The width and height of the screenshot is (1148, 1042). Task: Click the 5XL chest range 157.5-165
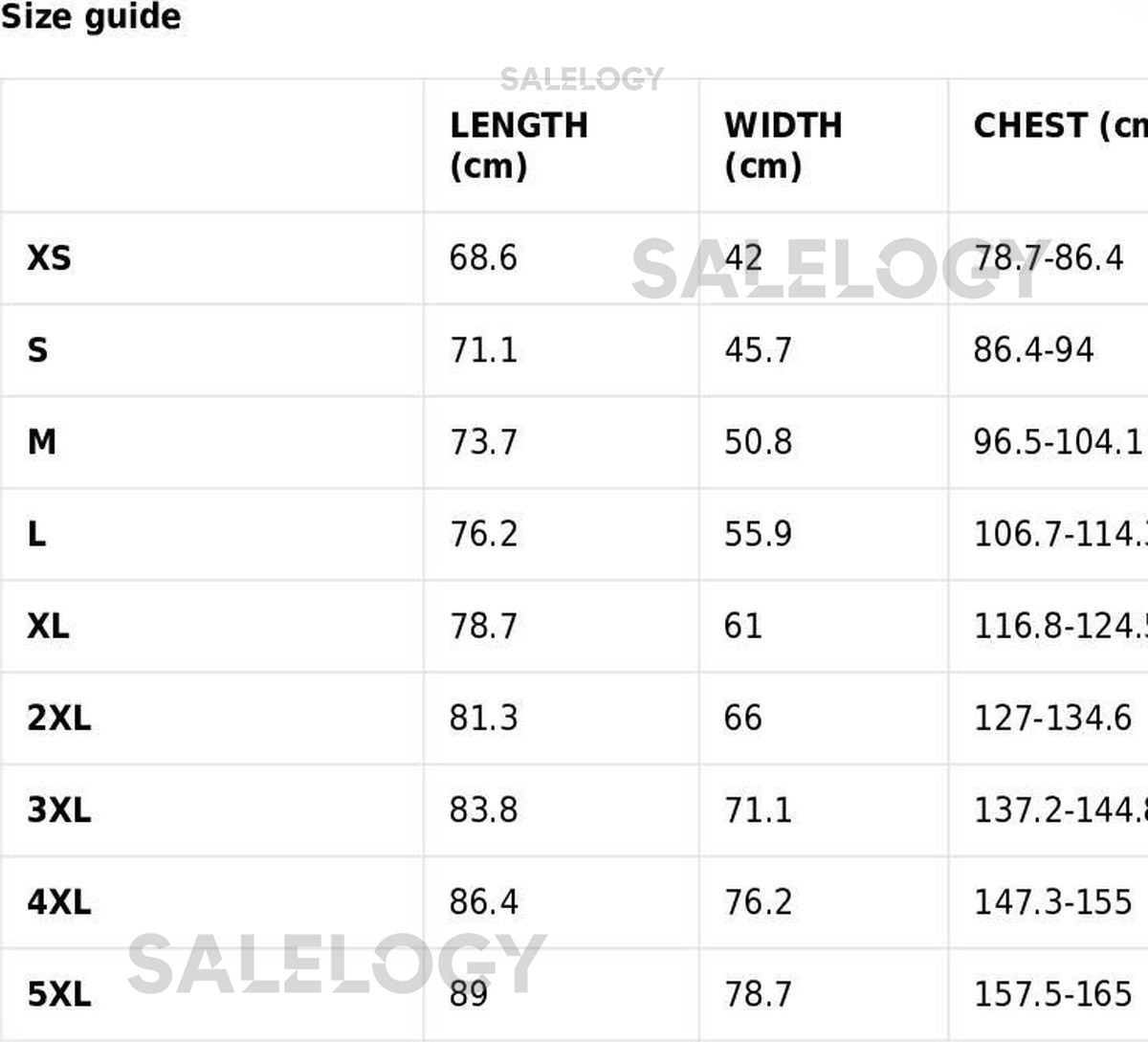pyautogui.click(x=1052, y=994)
